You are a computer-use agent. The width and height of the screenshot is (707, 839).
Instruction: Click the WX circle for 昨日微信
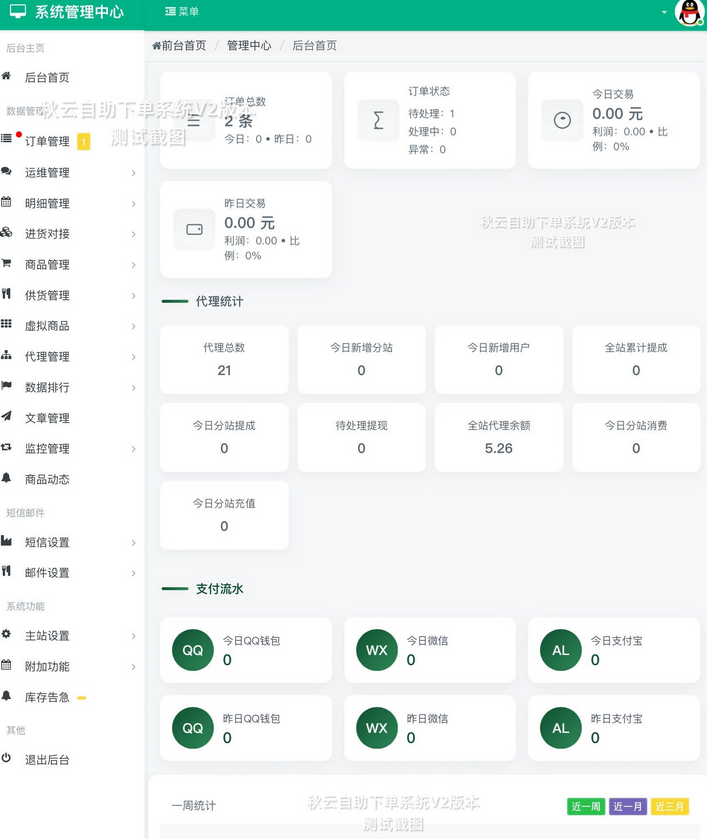pyautogui.click(x=377, y=728)
